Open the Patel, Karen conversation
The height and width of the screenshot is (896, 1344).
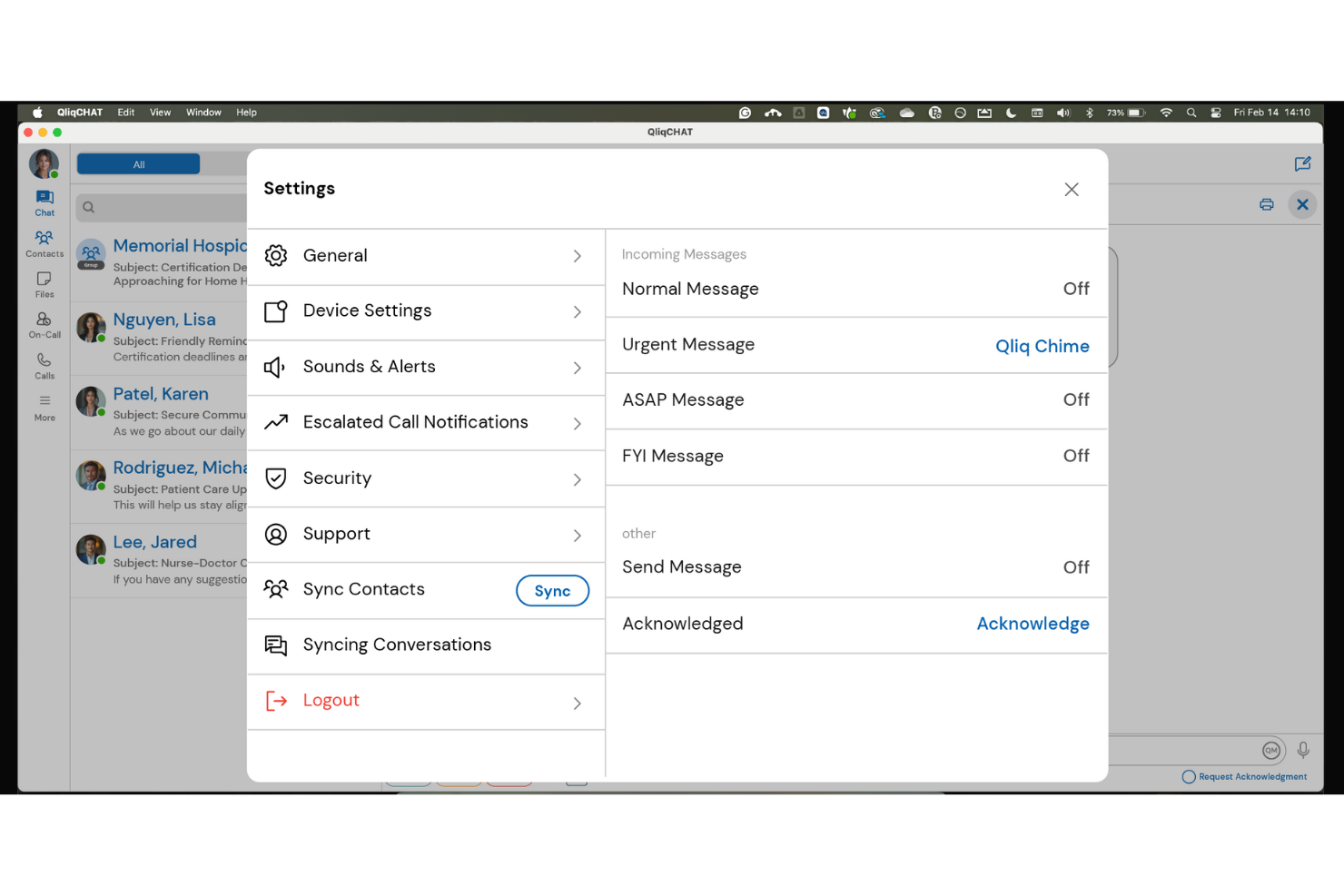tap(160, 412)
